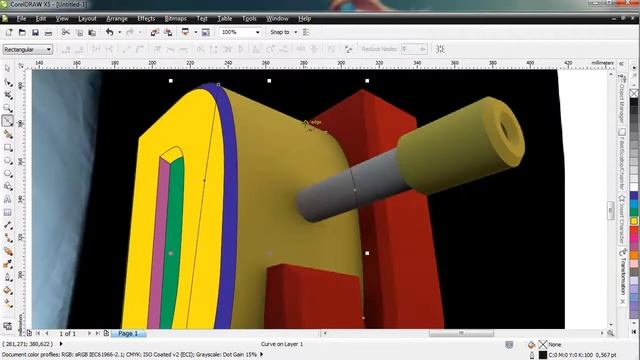Image resolution: width=640 pixels, height=360 pixels.
Task: Switch to the Object Manager docker tab
Action: point(622,98)
